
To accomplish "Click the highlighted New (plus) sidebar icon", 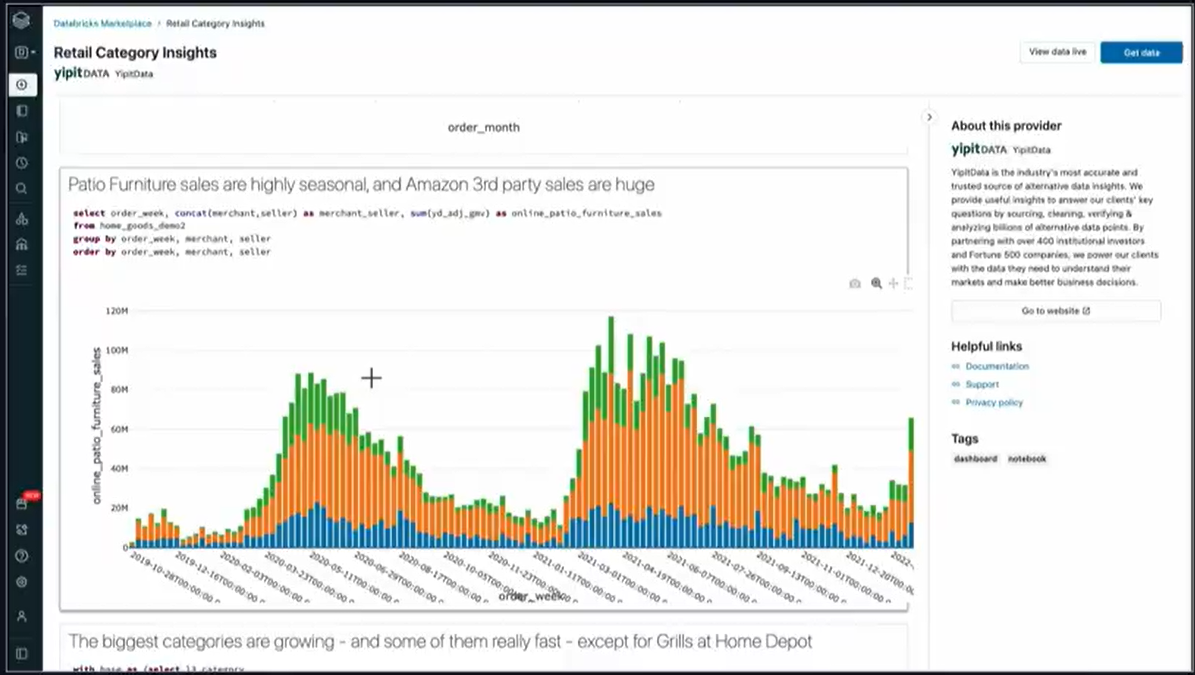I will pos(22,85).
